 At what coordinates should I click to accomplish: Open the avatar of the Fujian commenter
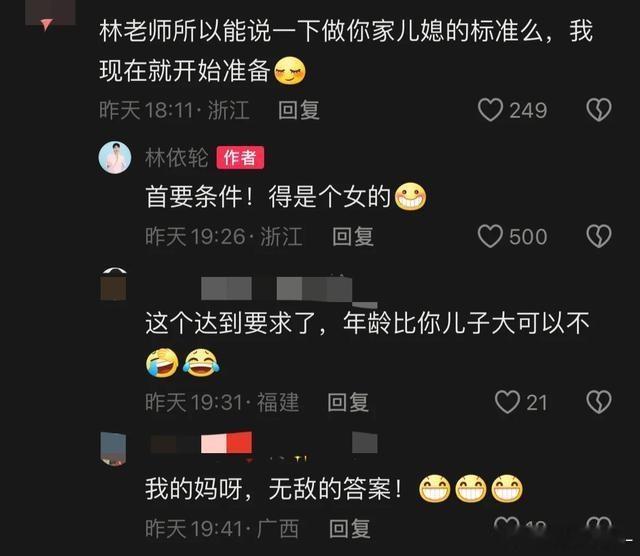click(113, 285)
